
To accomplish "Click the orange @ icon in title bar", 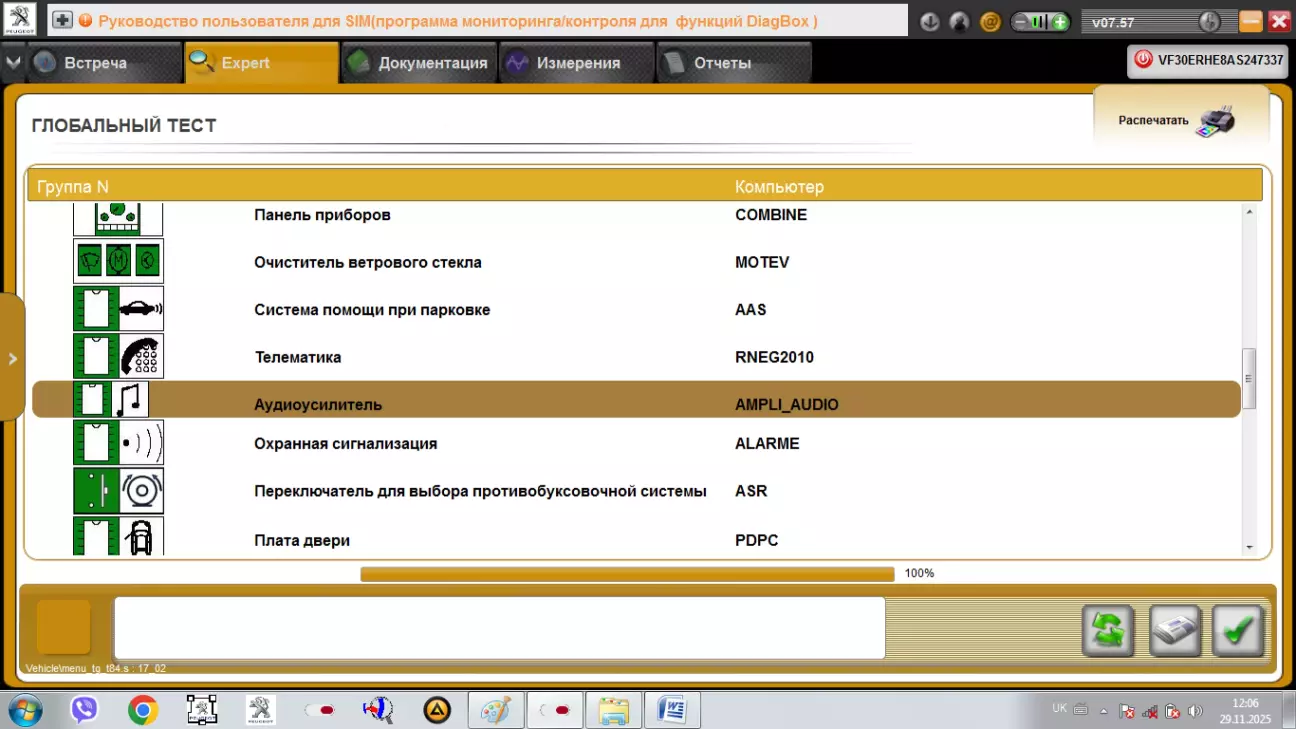I will (x=990, y=21).
